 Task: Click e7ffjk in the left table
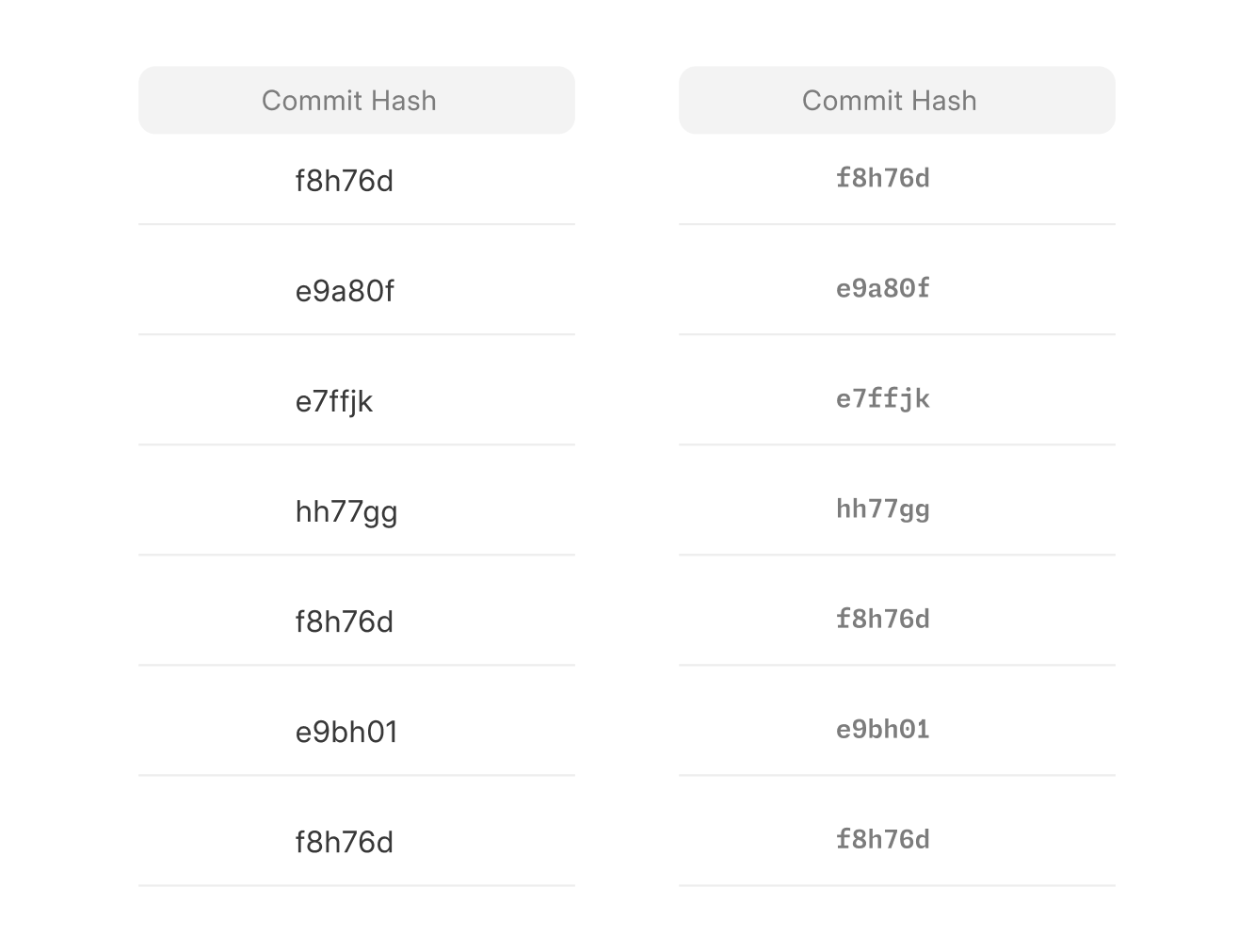[x=333, y=401]
